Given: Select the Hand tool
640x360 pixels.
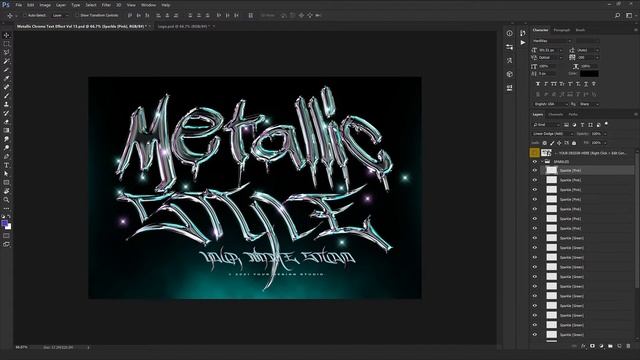Looking at the screenshot, I should coord(7,191).
